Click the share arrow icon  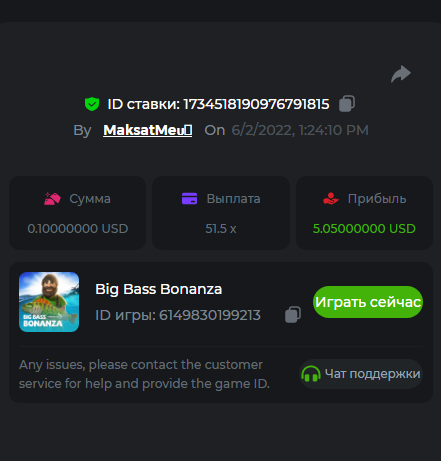coord(401,74)
